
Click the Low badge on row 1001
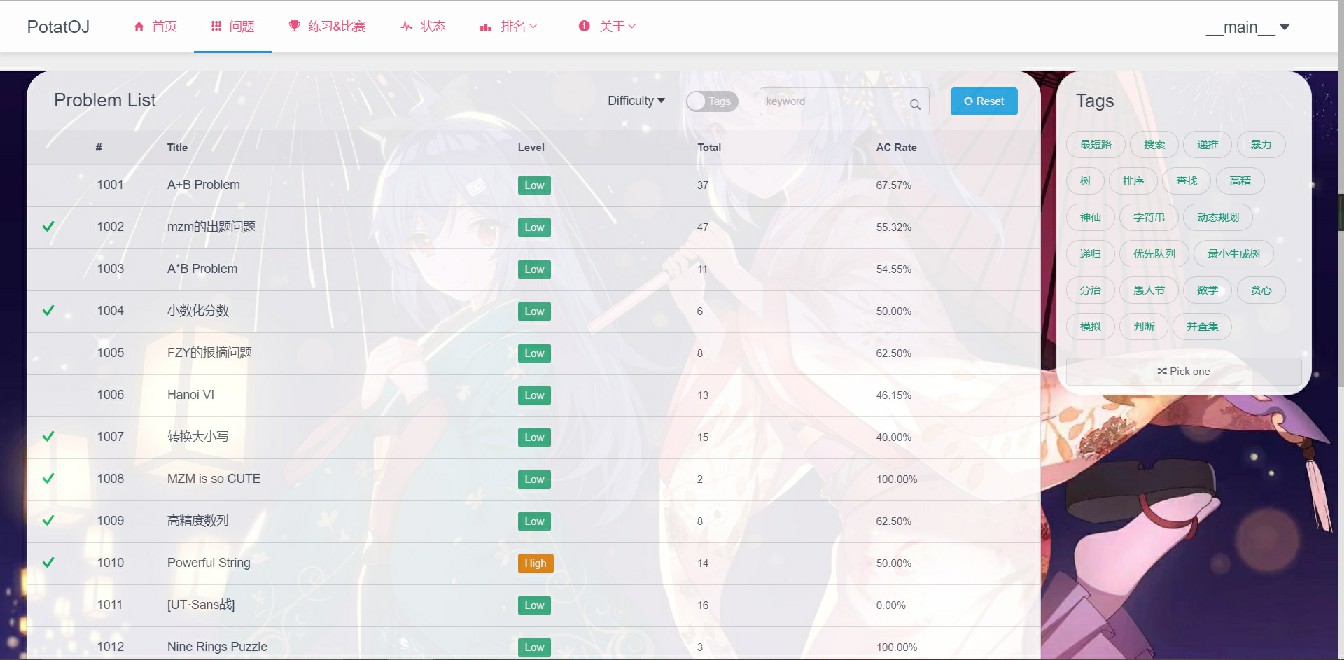point(534,185)
